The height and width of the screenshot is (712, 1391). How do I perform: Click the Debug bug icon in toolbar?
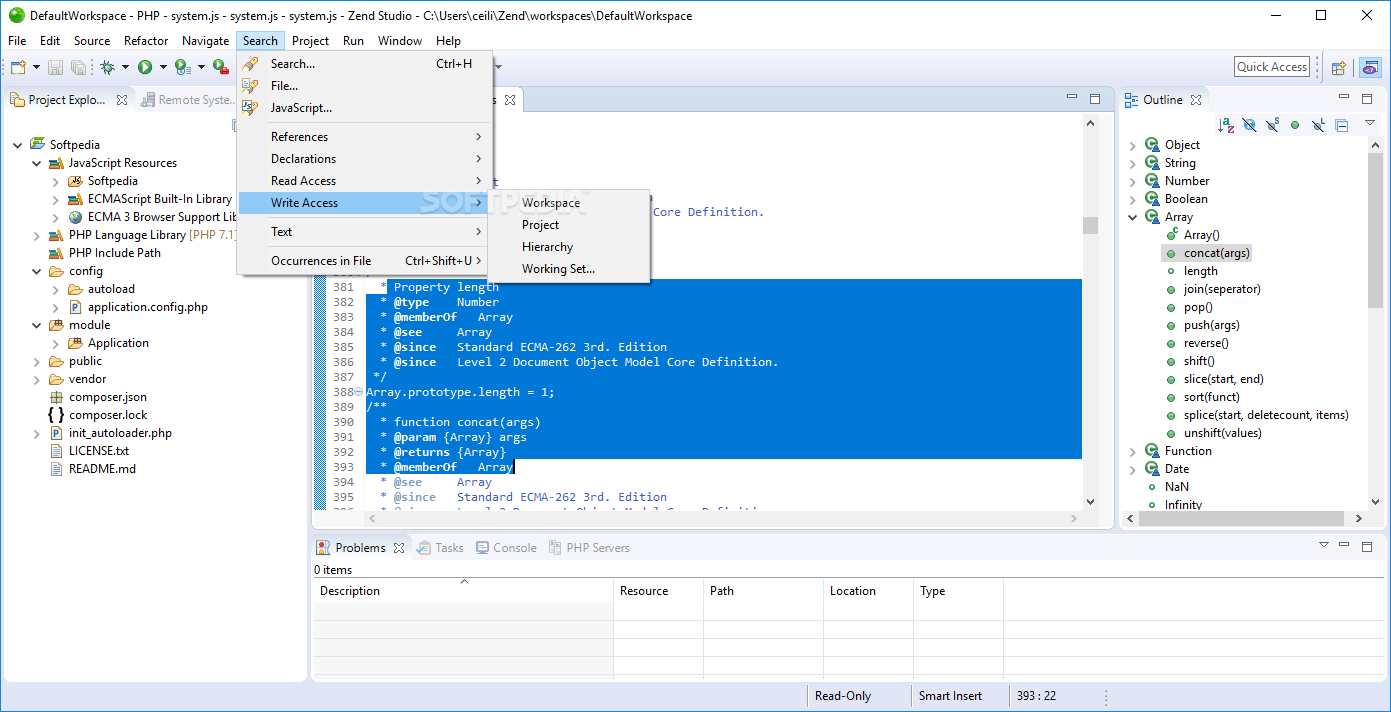pyautogui.click(x=107, y=67)
